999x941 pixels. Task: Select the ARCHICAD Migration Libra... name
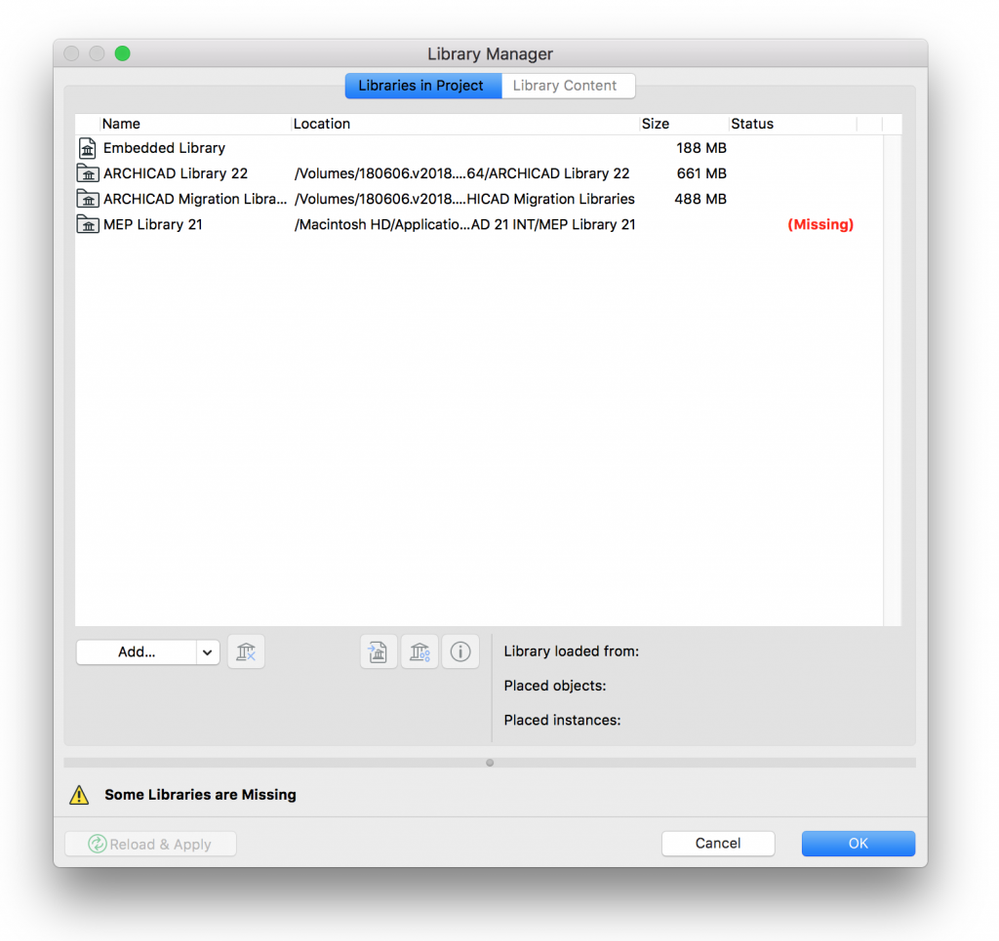pyautogui.click(x=195, y=199)
